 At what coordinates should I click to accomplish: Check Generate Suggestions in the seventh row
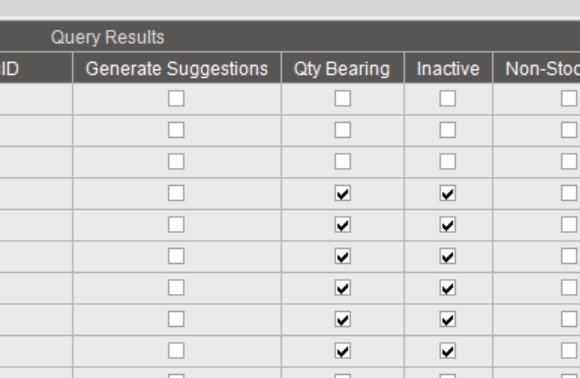176,287
